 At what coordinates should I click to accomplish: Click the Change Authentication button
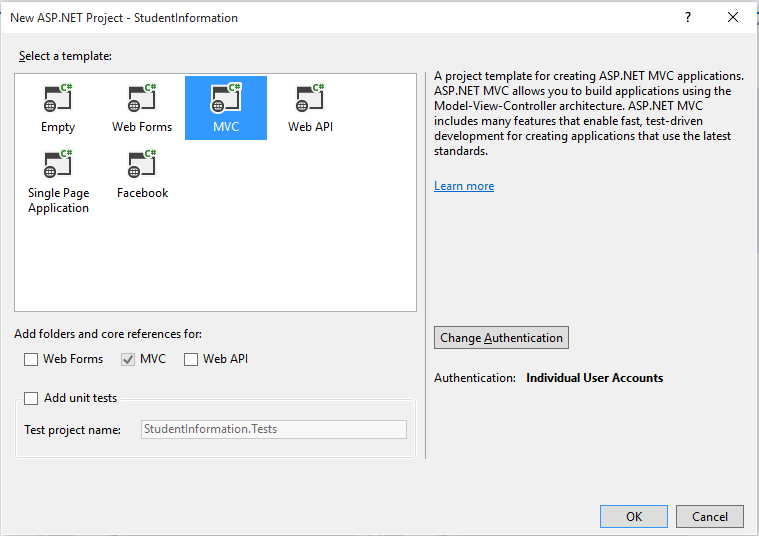(501, 338)
